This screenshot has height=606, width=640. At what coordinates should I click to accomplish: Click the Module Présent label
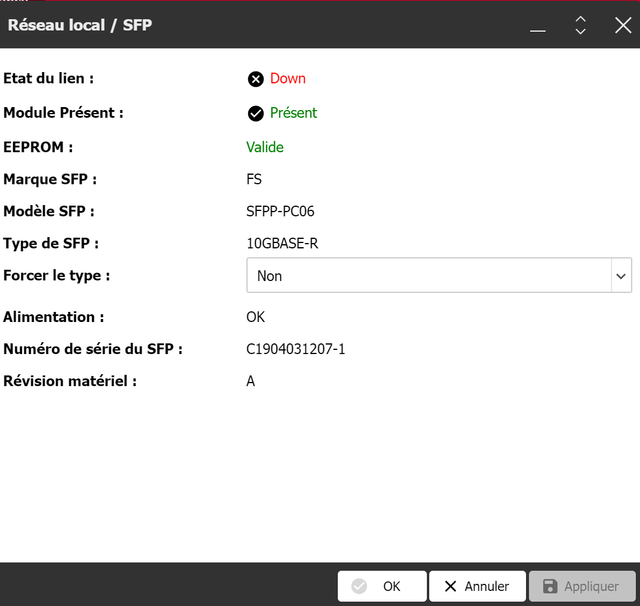pos(63,113)
